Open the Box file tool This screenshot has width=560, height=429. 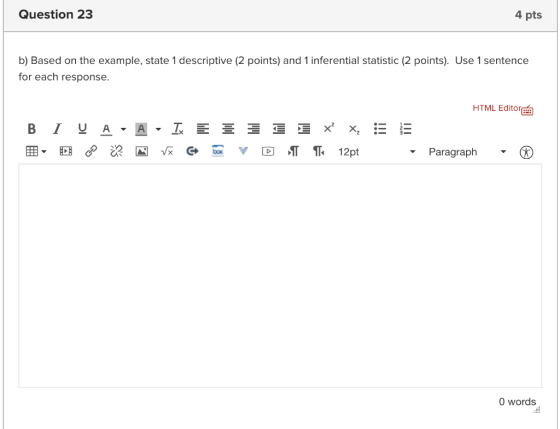(x=218, y=151)
